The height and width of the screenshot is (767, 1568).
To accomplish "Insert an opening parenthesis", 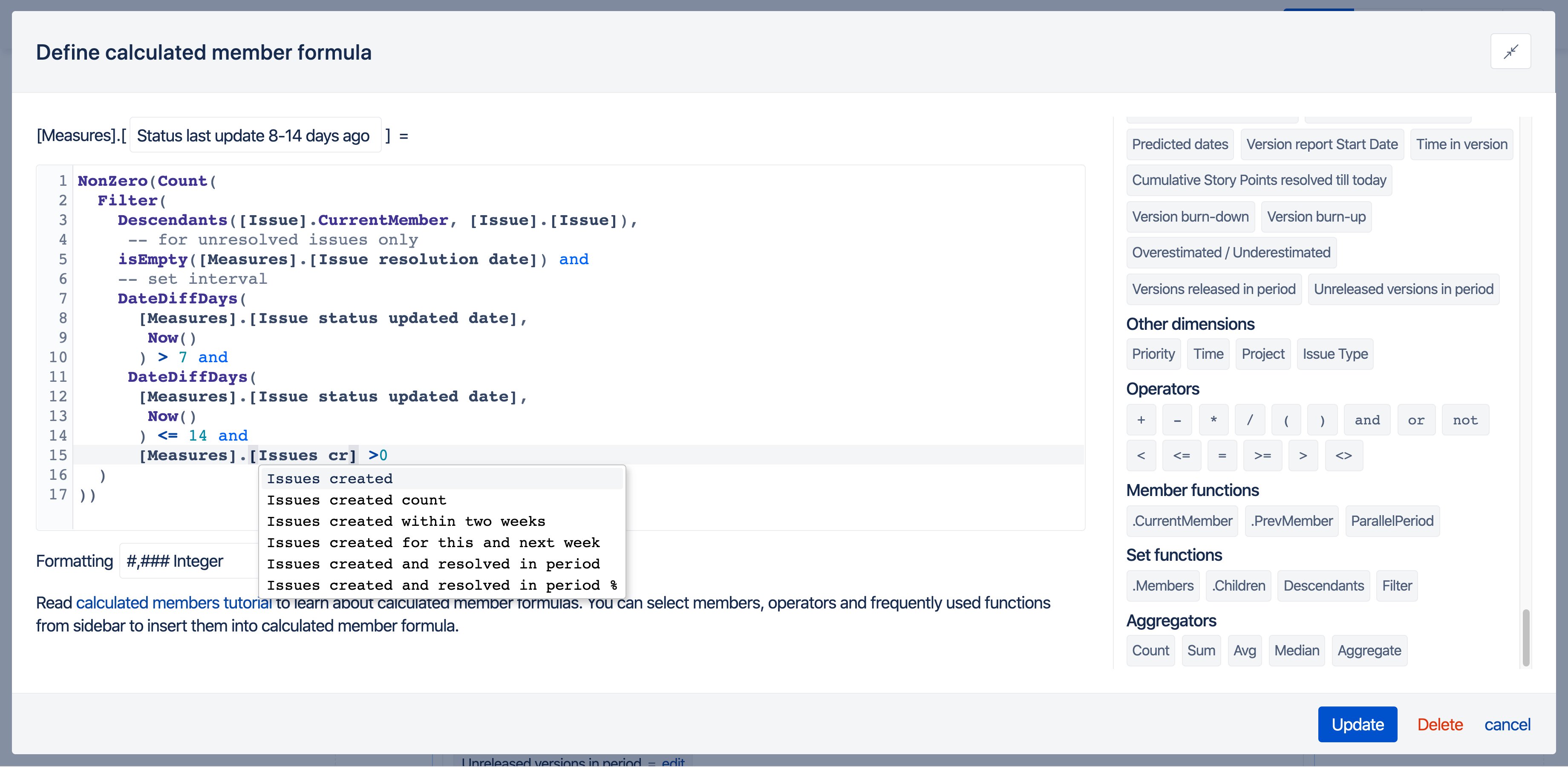I will tap(1286, 420).
